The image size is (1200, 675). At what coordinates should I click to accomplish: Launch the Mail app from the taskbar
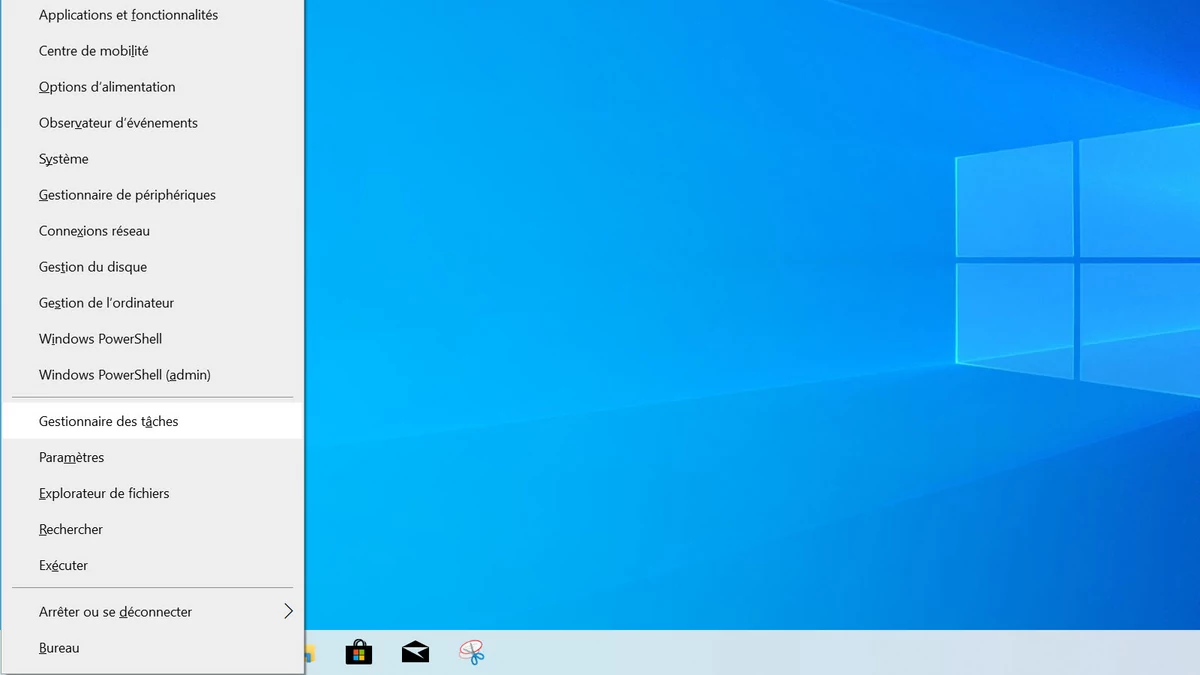[415, 652]
